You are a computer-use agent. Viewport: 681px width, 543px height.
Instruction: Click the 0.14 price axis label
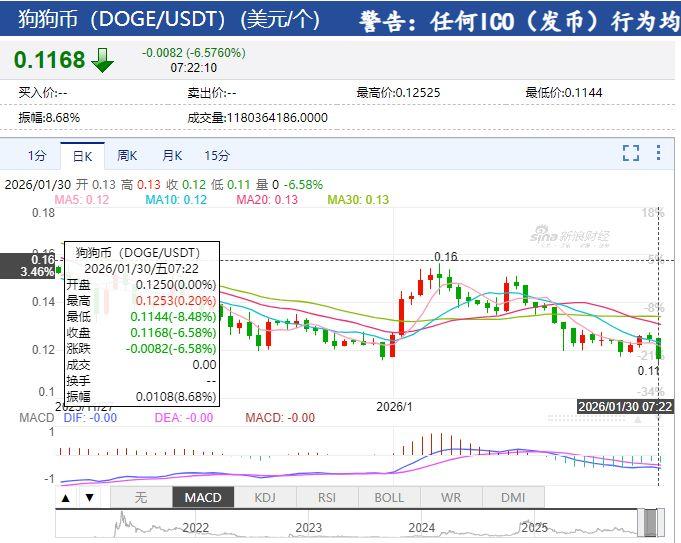pyautogui.click(x=43, y=301)
